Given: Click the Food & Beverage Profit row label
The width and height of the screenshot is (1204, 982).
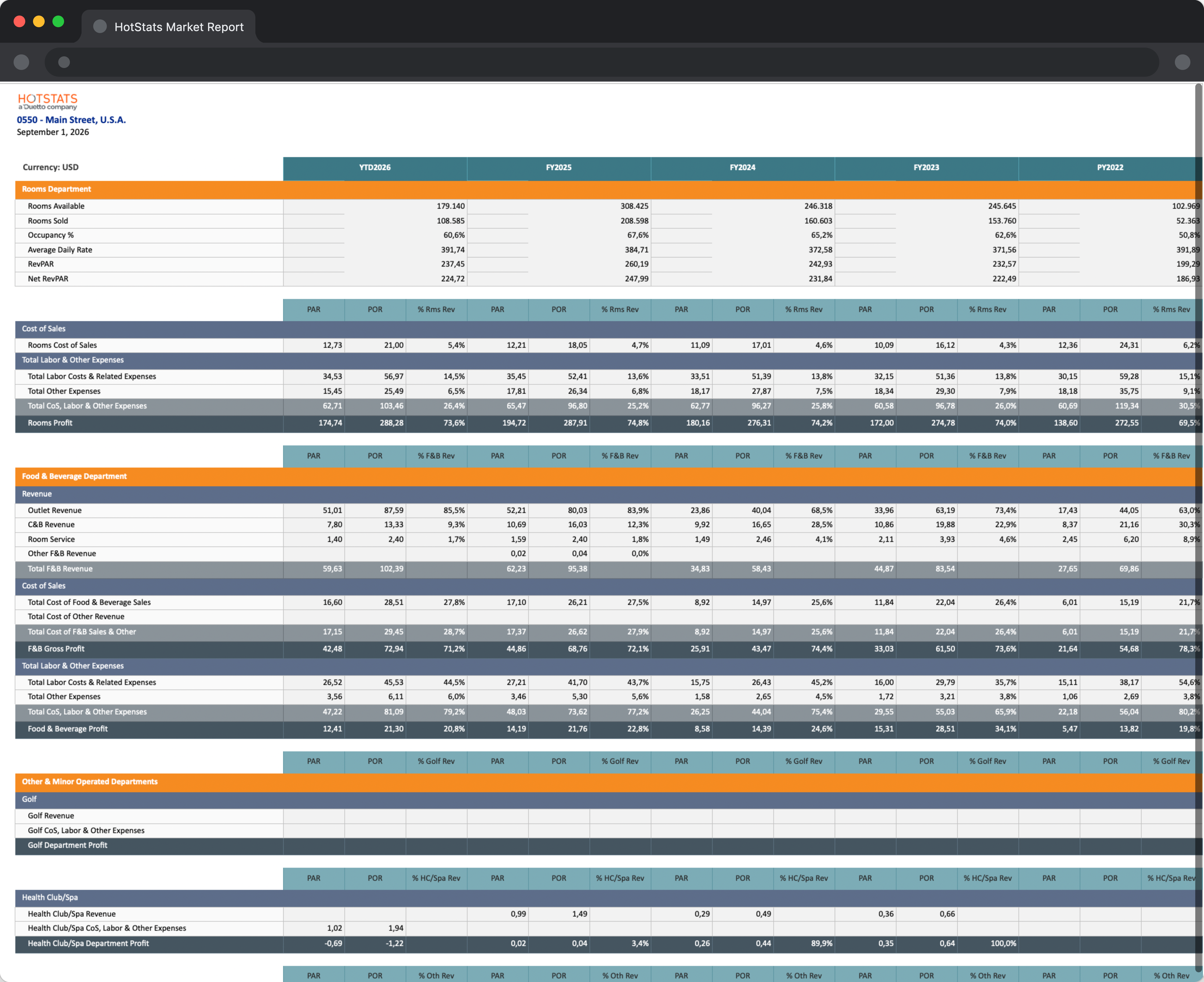Looking at the screenshot, I should [x=68, y=729].
